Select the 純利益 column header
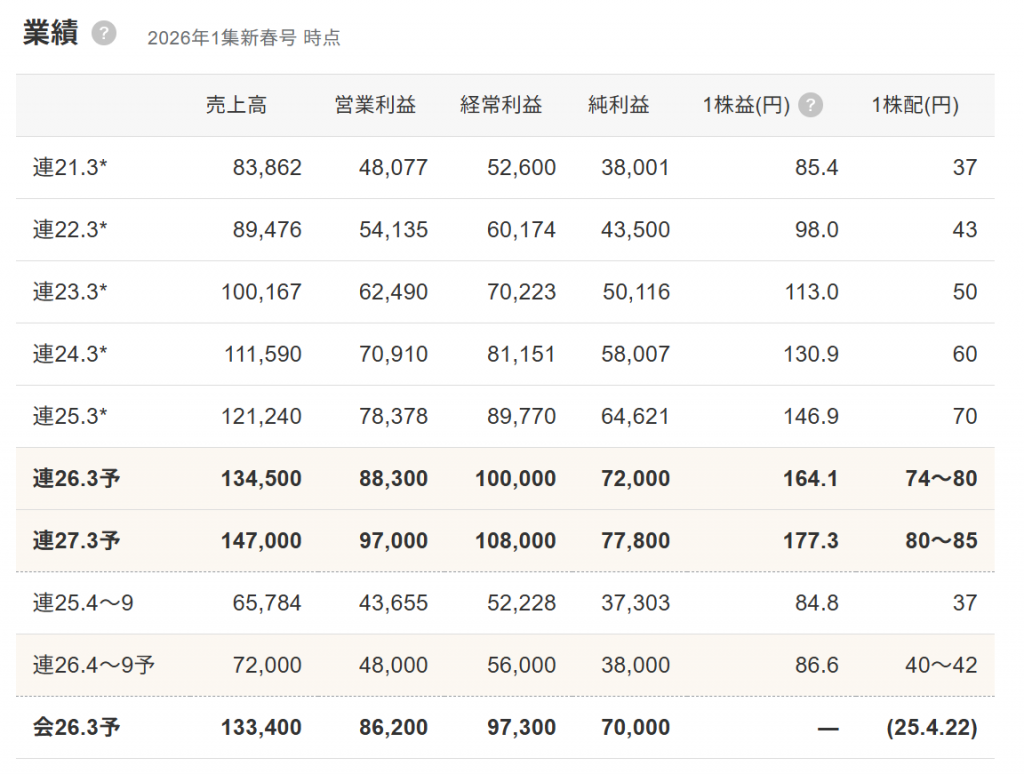 (618, 105)
